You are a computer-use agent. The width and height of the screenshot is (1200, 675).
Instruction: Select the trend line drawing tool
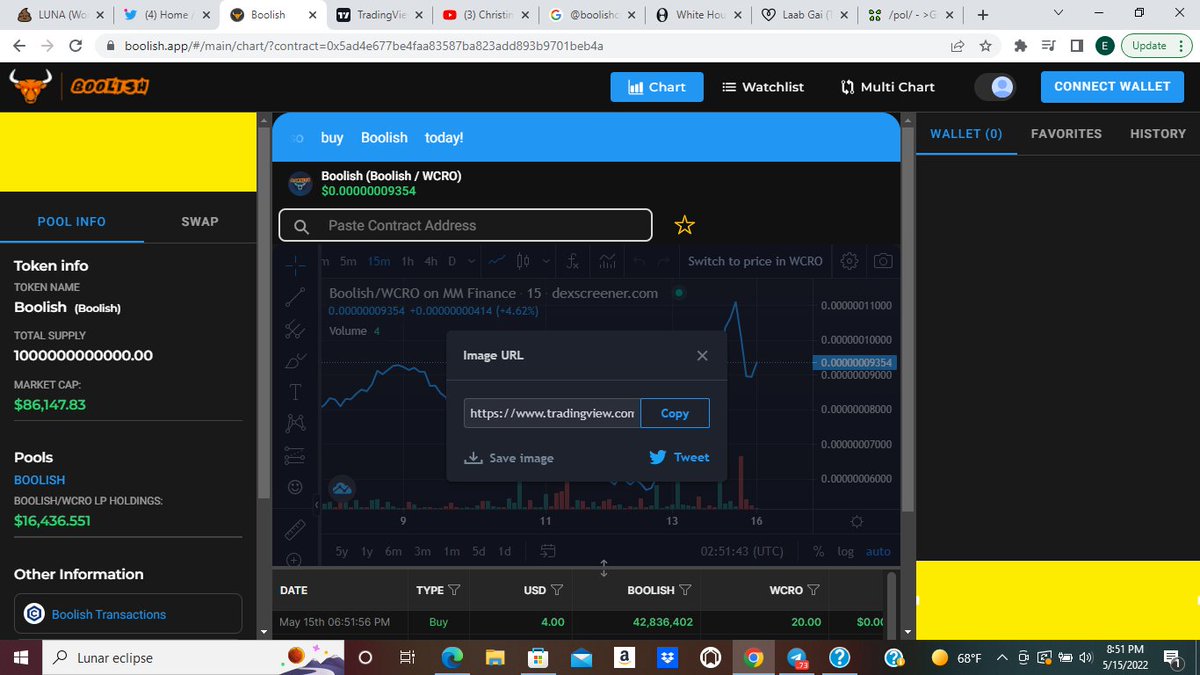pos(295,296)
